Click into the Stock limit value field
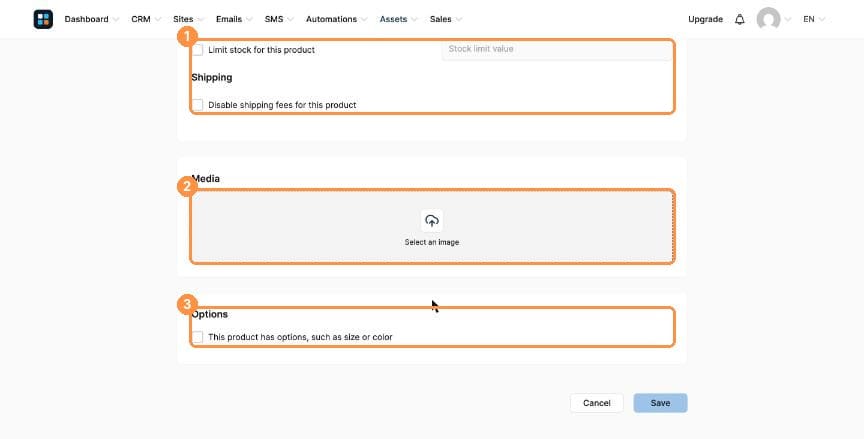 [557, 49]
